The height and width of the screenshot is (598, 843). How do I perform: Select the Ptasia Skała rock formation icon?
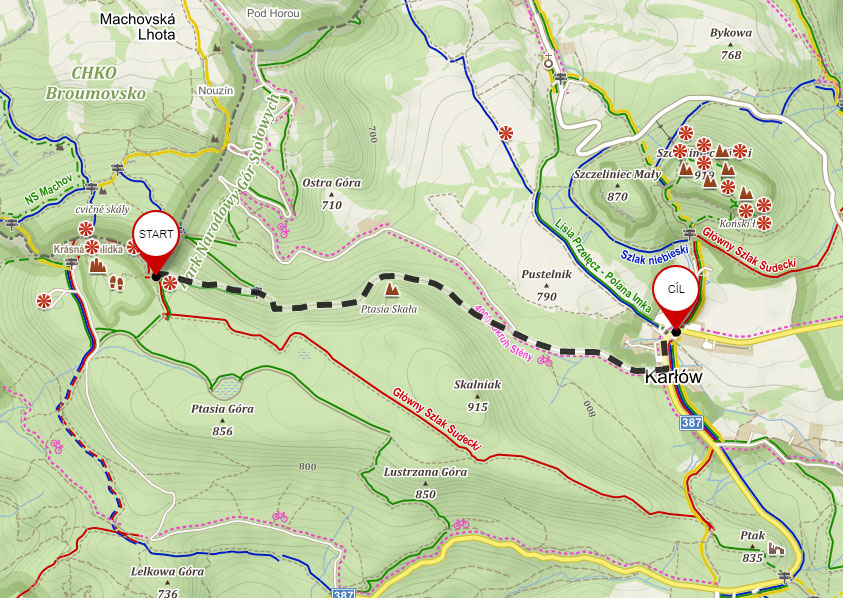(392, 290)
